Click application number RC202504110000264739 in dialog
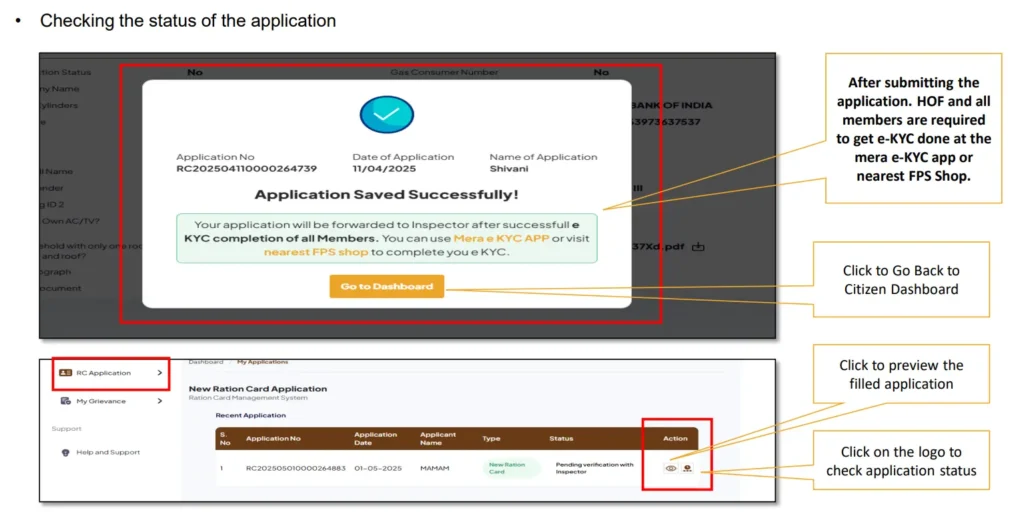Image resolution: width=1024 pixels, height=514 pixels. coord(246,169)
